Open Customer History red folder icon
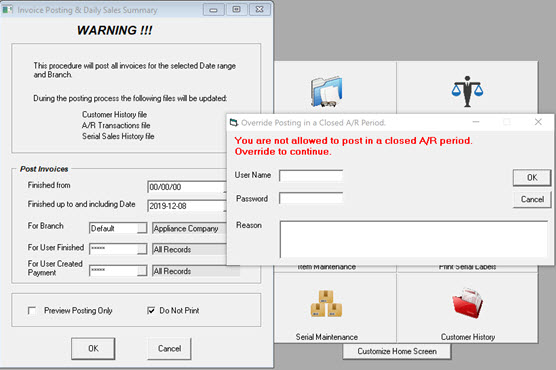 pos(467,303)
